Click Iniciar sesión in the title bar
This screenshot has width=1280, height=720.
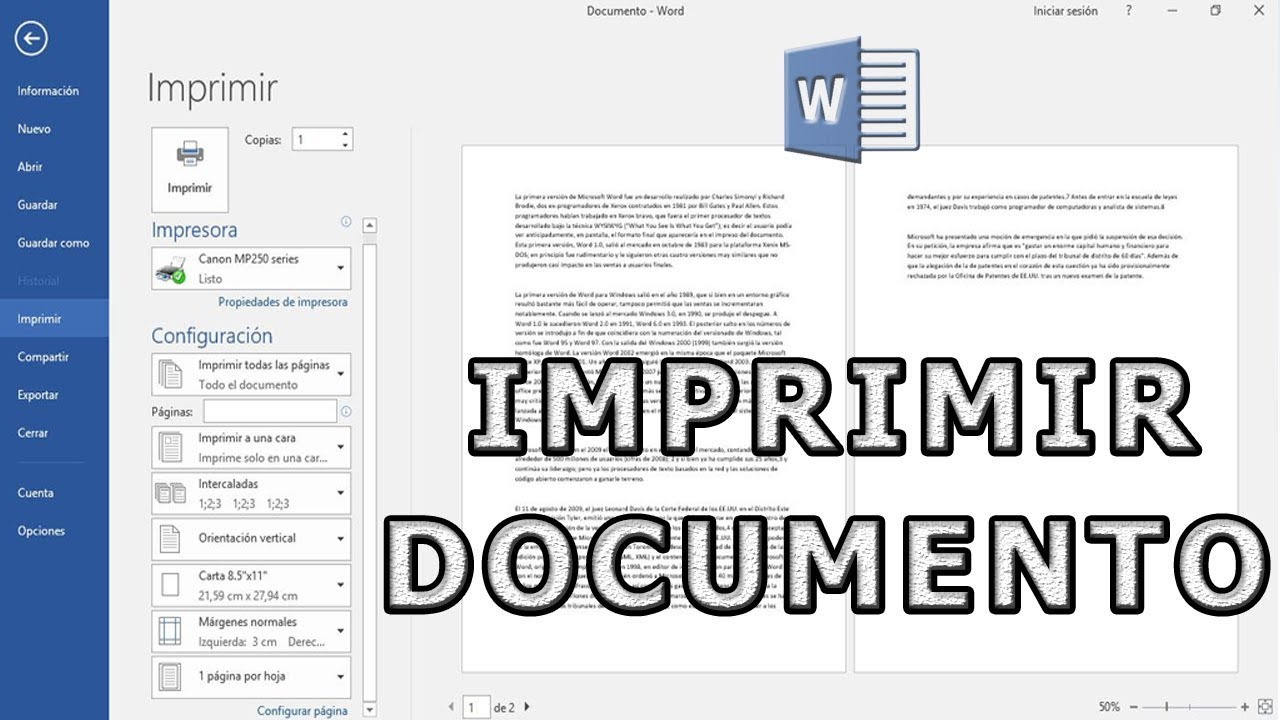[x=1065, y=11]
